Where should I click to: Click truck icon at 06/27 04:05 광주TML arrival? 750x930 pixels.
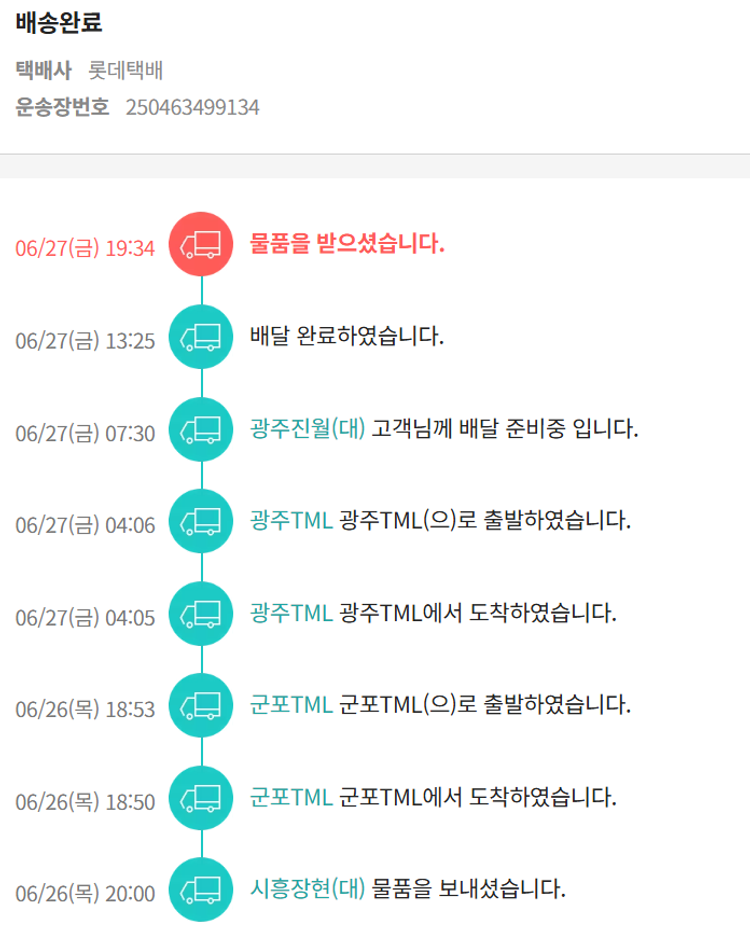(x=202, y=614)
